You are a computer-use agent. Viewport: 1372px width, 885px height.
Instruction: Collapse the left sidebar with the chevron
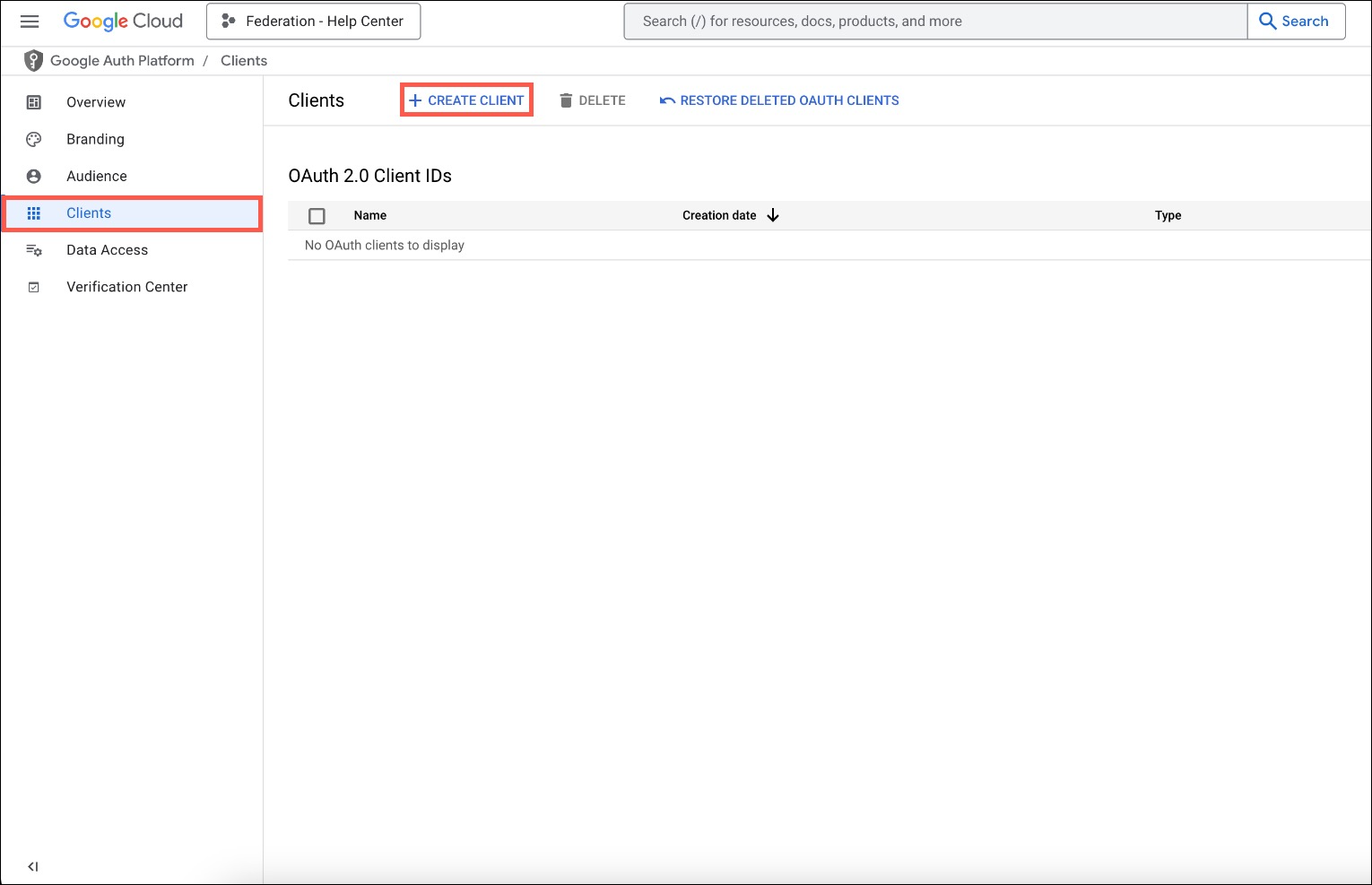[x=32, y=866]
